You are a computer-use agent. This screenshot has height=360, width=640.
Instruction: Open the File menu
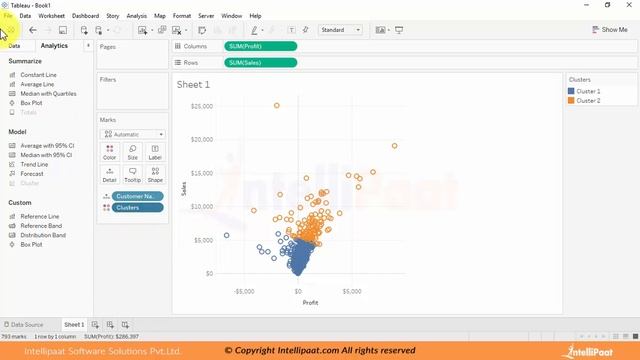(x=8, y=16)
